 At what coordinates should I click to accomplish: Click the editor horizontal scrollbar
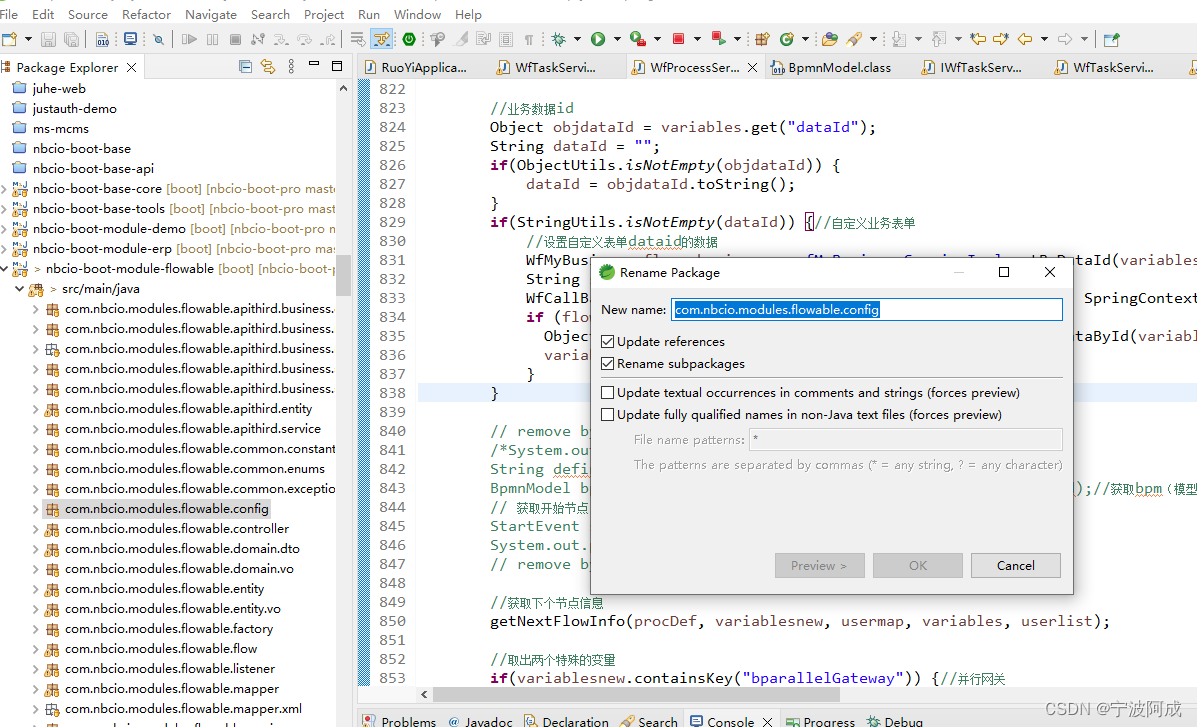[635, 694]
